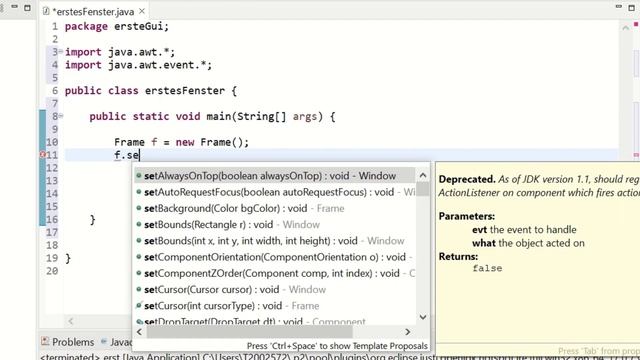The height and width of the screenshot is (360, 640).
Task: Place cursor after 'f.se' on line 11
Action: 140,155
